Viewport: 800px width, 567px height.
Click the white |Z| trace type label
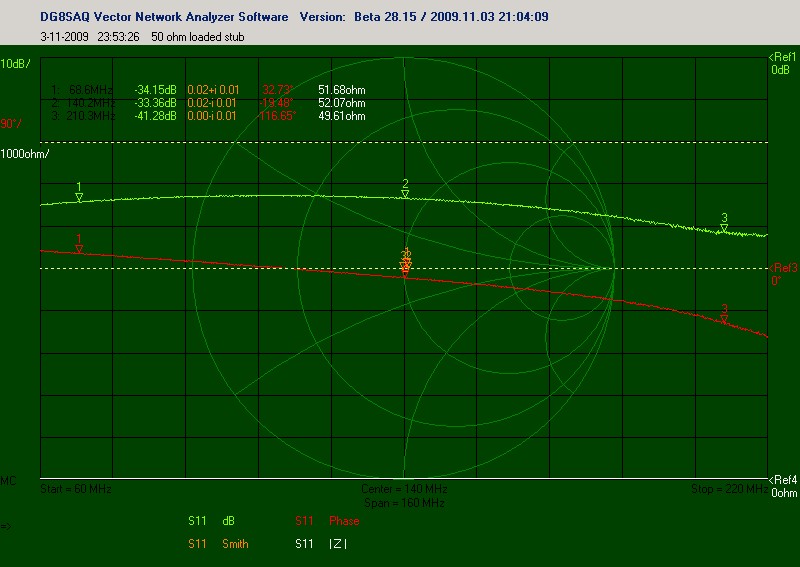pyautogui.click(x=338, y=544)
